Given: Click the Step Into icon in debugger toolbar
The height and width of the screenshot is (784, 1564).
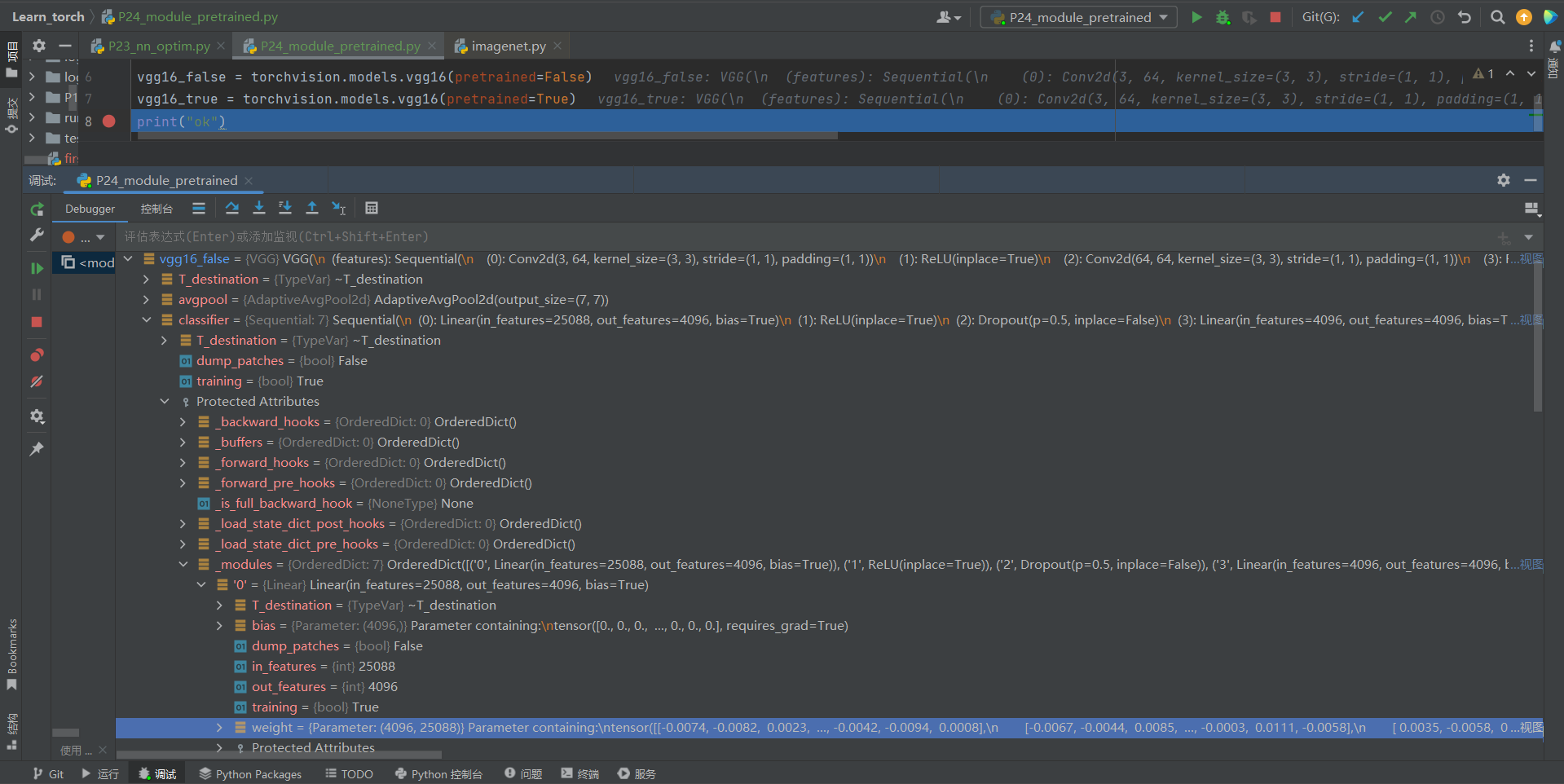Looking at the screenshot, I should point(259,208).
